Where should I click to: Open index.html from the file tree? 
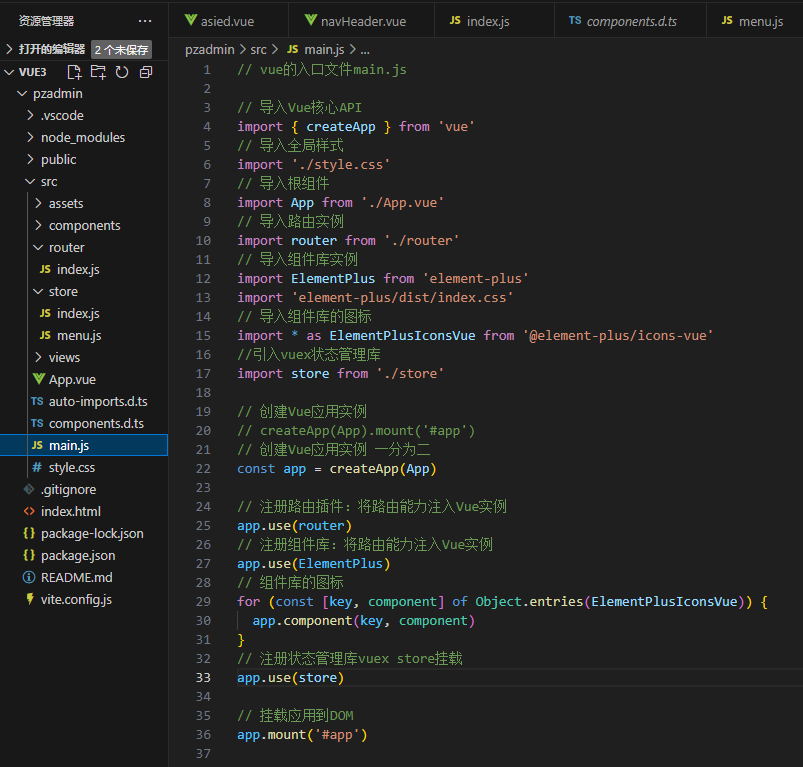pos(71,512)
